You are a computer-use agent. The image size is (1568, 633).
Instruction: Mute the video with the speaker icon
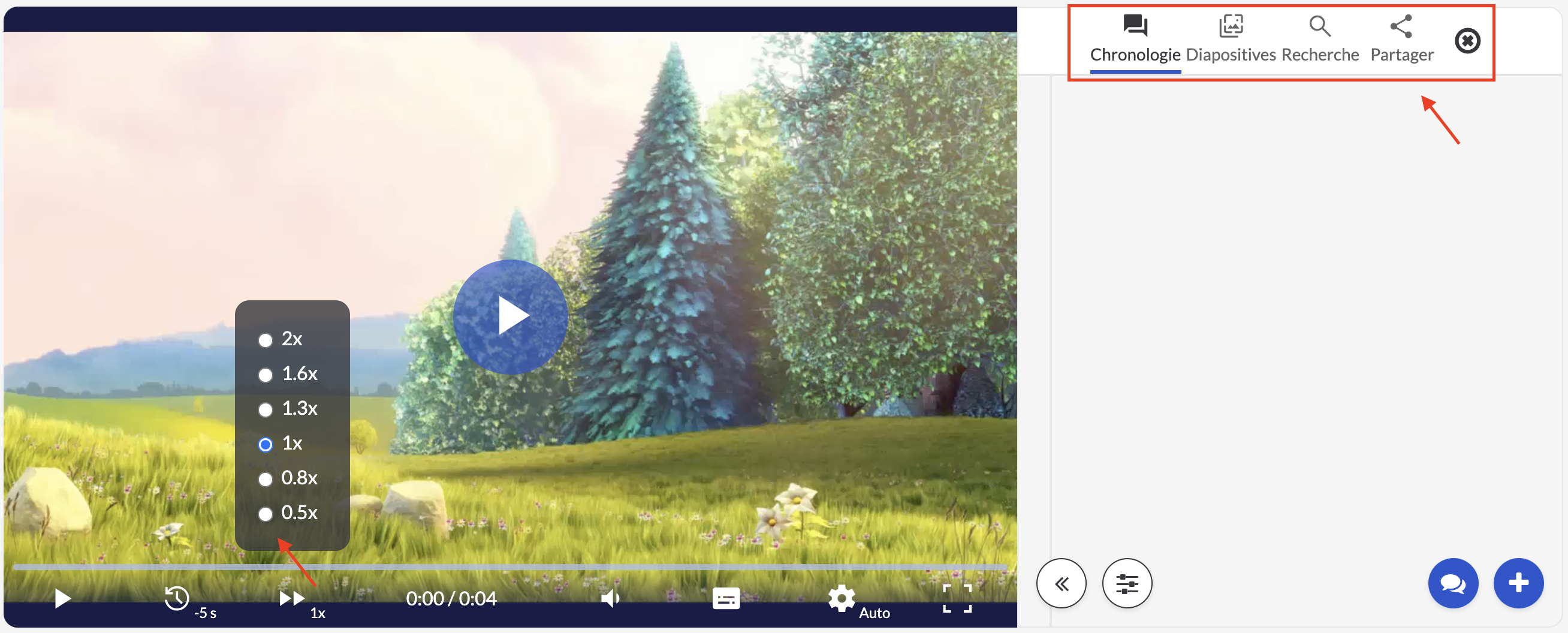(610, 598)
